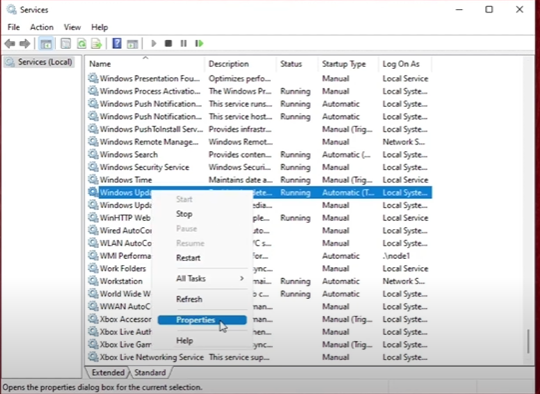Open the blue Help toolbar icon
The image size is (540, 394).
[x=117, y=43]
